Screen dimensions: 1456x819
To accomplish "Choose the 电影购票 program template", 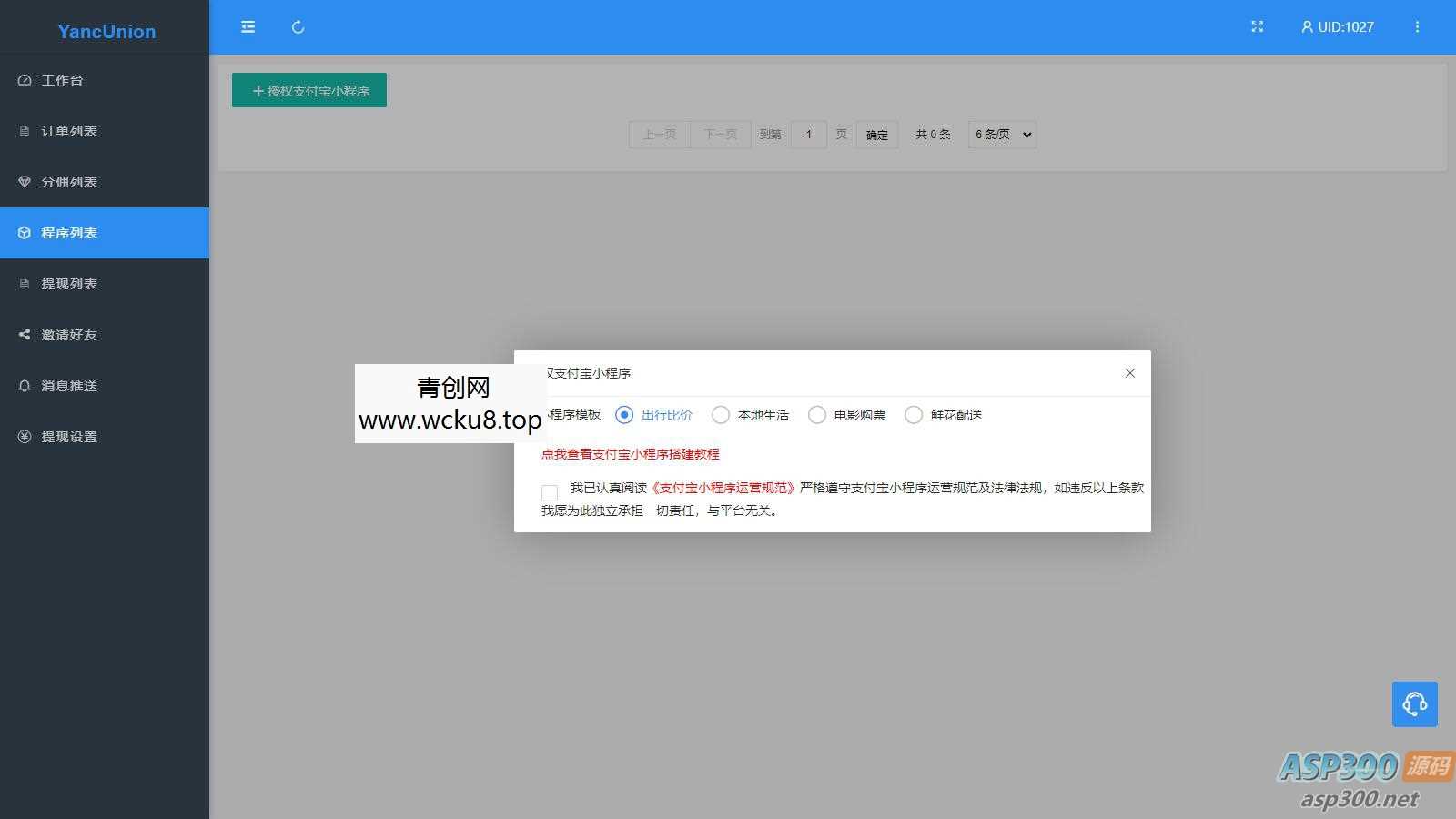I will point(817,414).
